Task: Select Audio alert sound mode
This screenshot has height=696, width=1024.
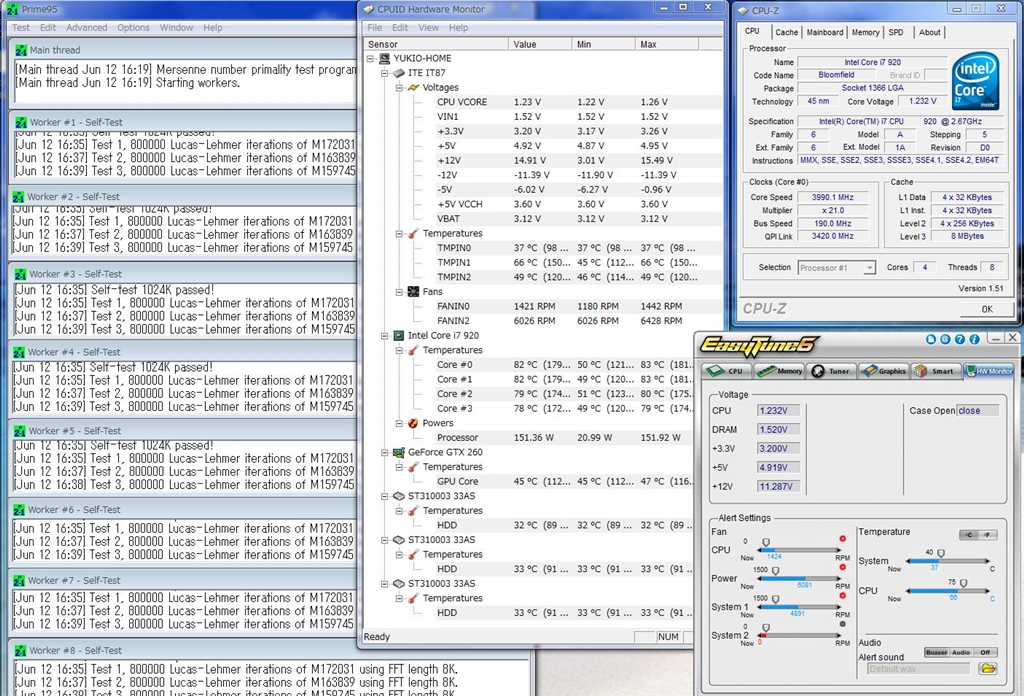Action: (x=961, y=652)
